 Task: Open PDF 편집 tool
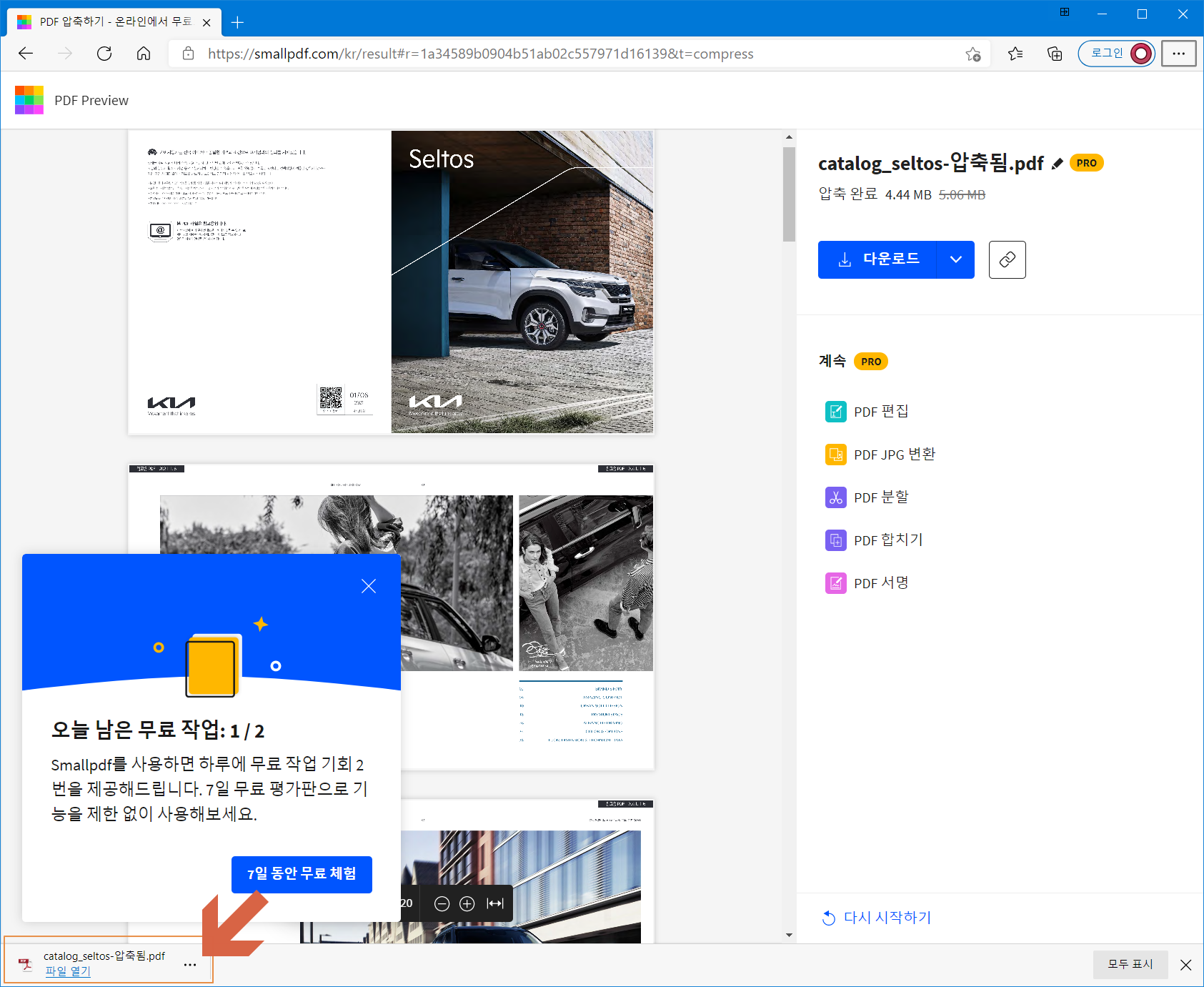(867, 412)
